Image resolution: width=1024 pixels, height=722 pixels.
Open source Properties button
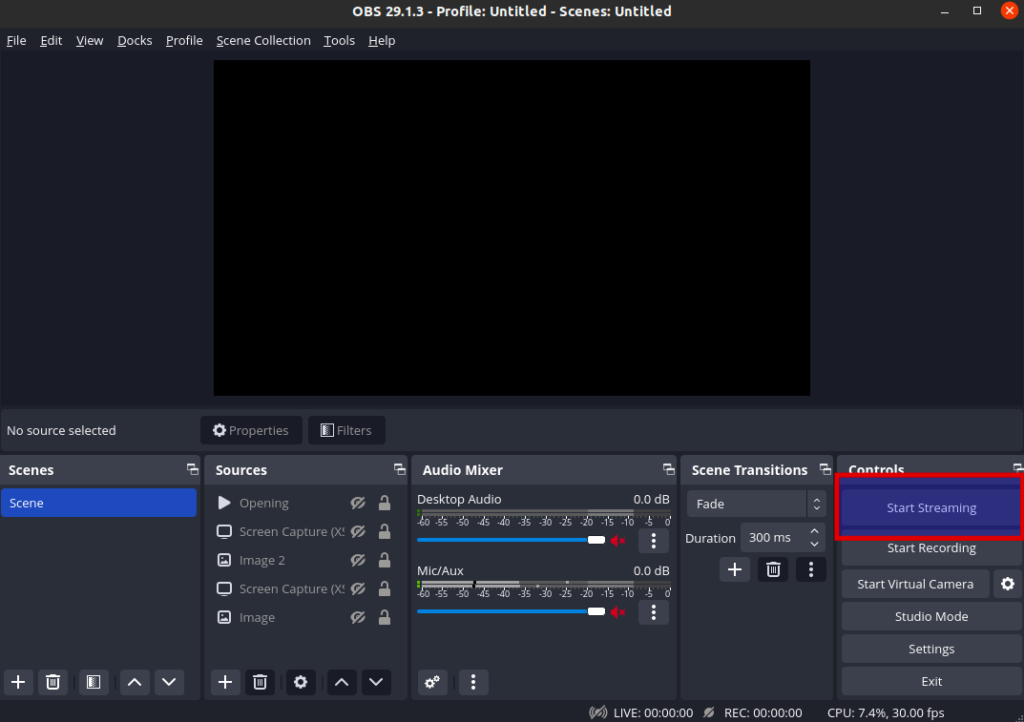(x=251, y=430)
